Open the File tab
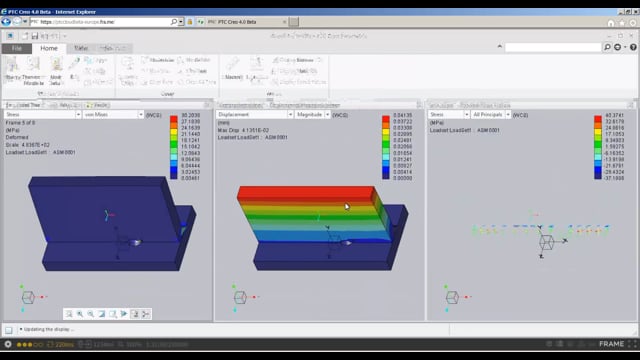Screen dimensions: 640x360 pos(17,49)
